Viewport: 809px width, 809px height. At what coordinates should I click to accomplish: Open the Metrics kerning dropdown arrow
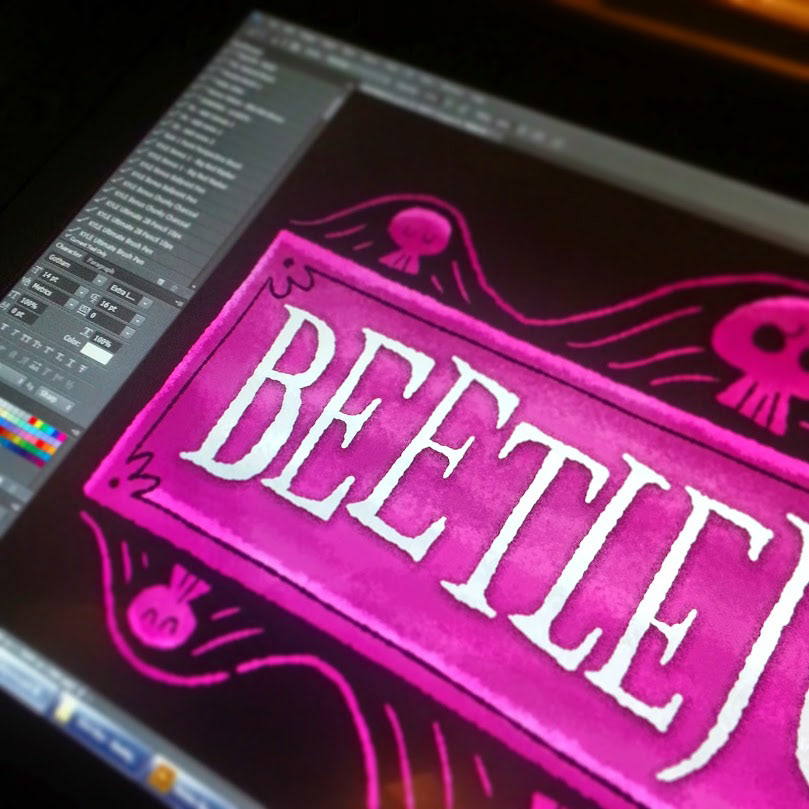coord(71,304)
